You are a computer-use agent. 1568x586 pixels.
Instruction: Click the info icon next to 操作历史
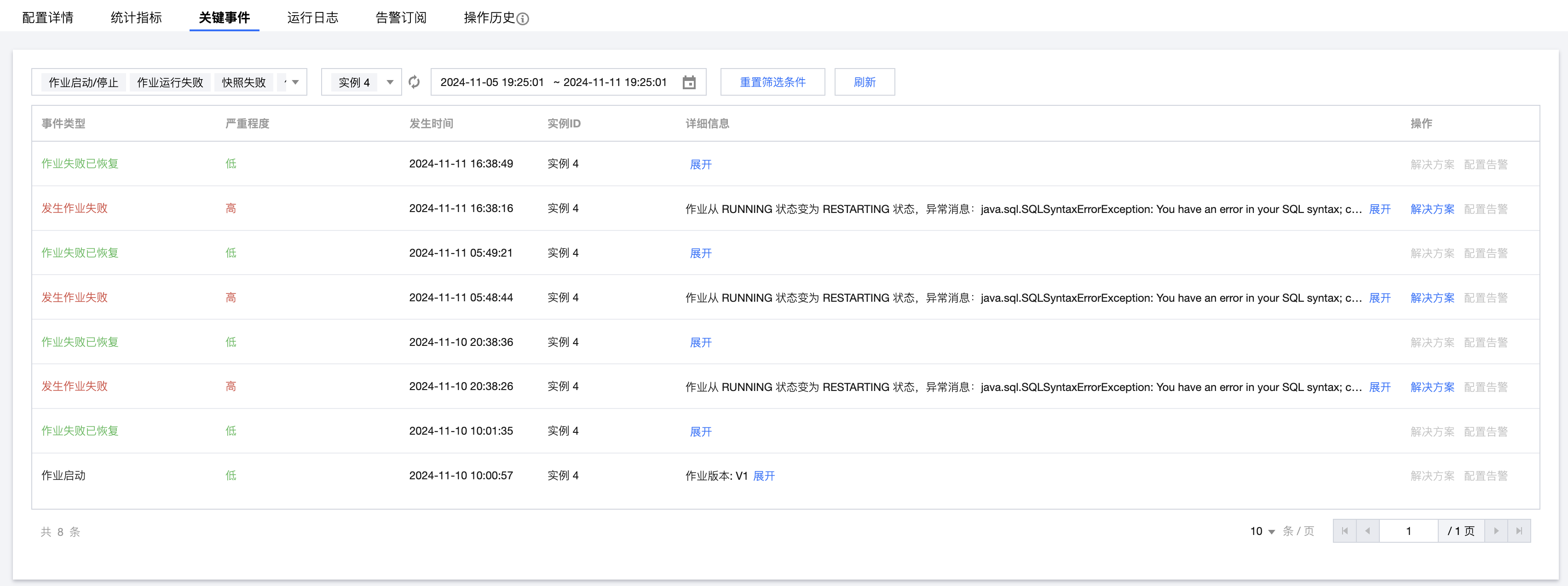522,19
